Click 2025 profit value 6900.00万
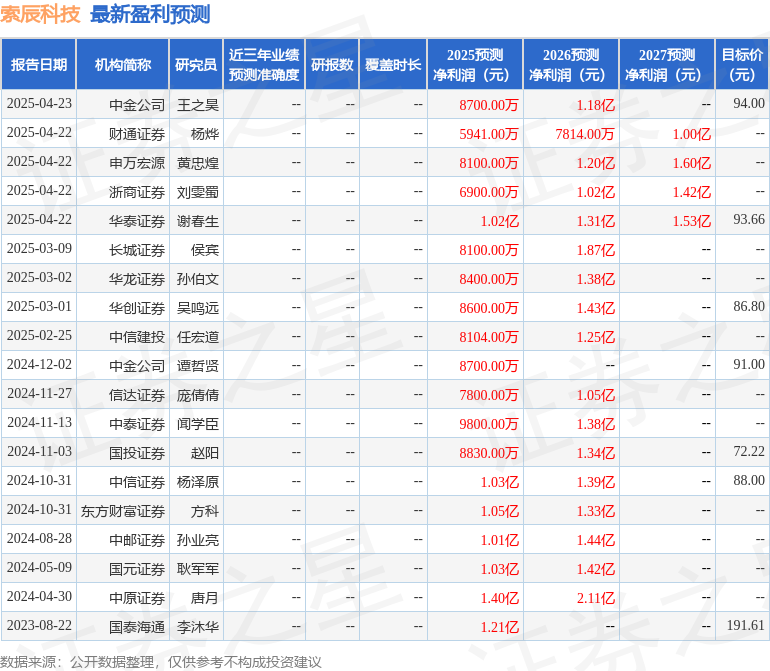 pyautogui.click(x=489, y=192)
